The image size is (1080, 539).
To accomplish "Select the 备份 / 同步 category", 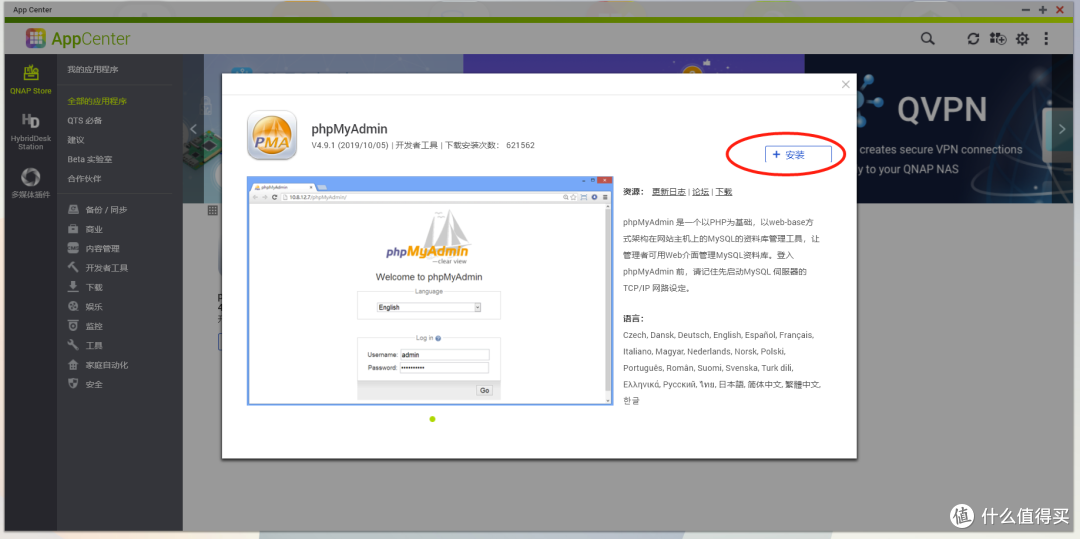I will point(106,210).
